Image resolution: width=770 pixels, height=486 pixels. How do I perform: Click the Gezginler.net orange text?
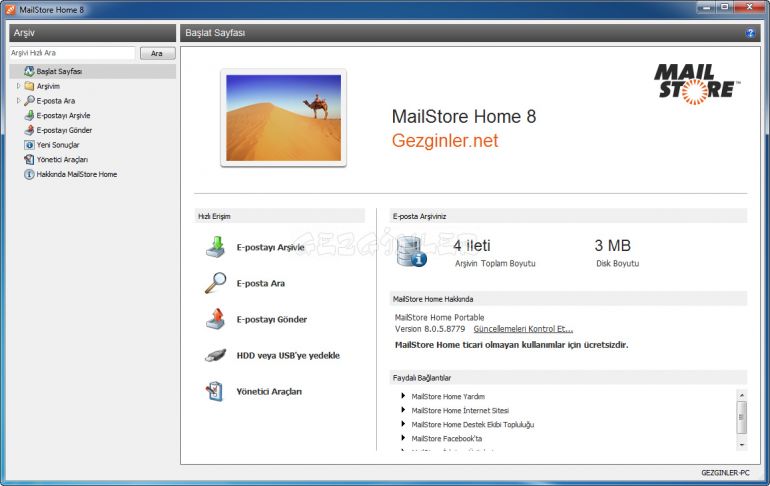tap(445, 141)
